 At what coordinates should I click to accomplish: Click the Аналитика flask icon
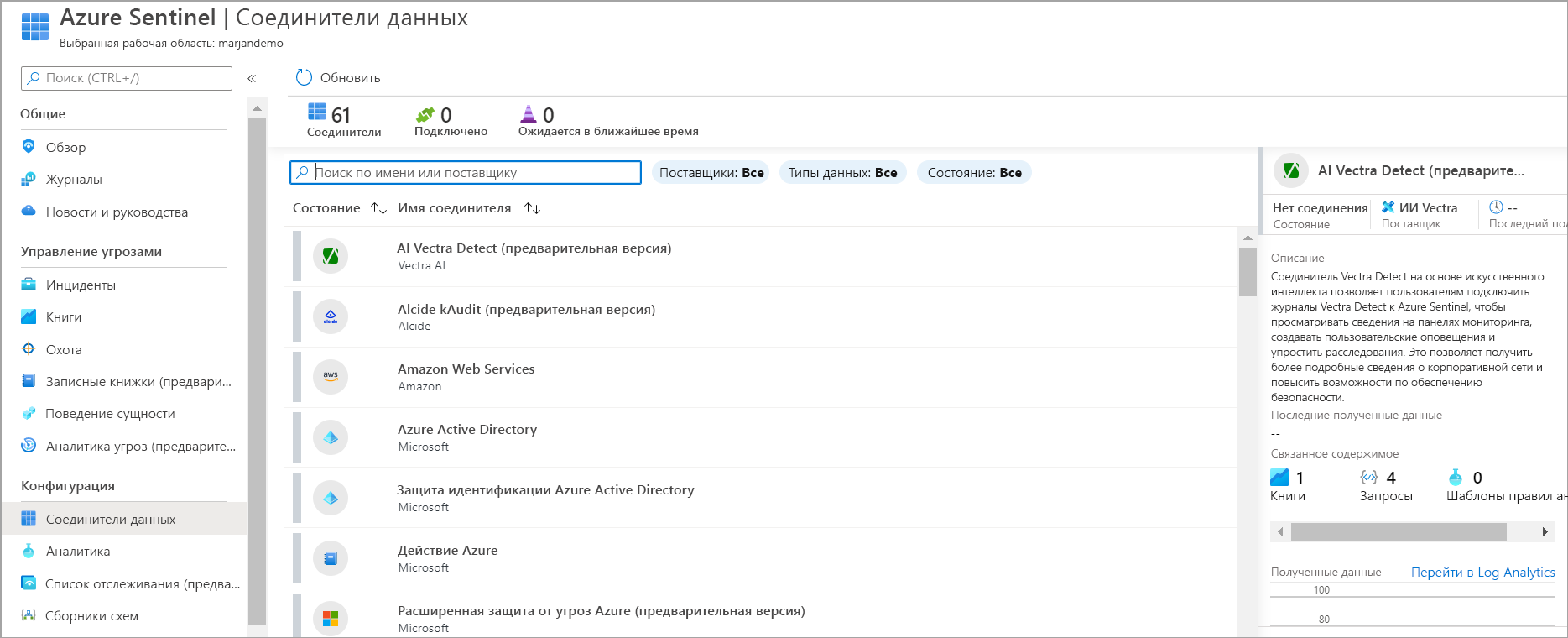coord(29,551)
